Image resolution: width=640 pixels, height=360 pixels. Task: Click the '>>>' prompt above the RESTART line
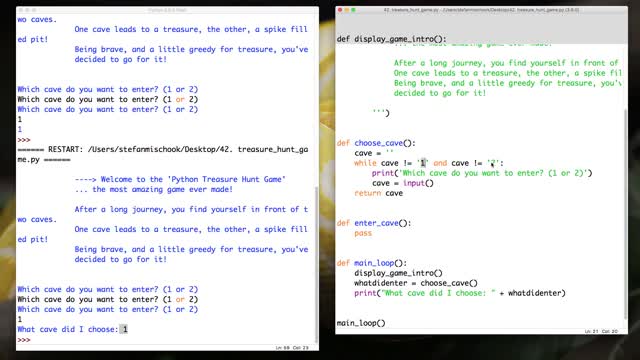[x=24, y=140]
